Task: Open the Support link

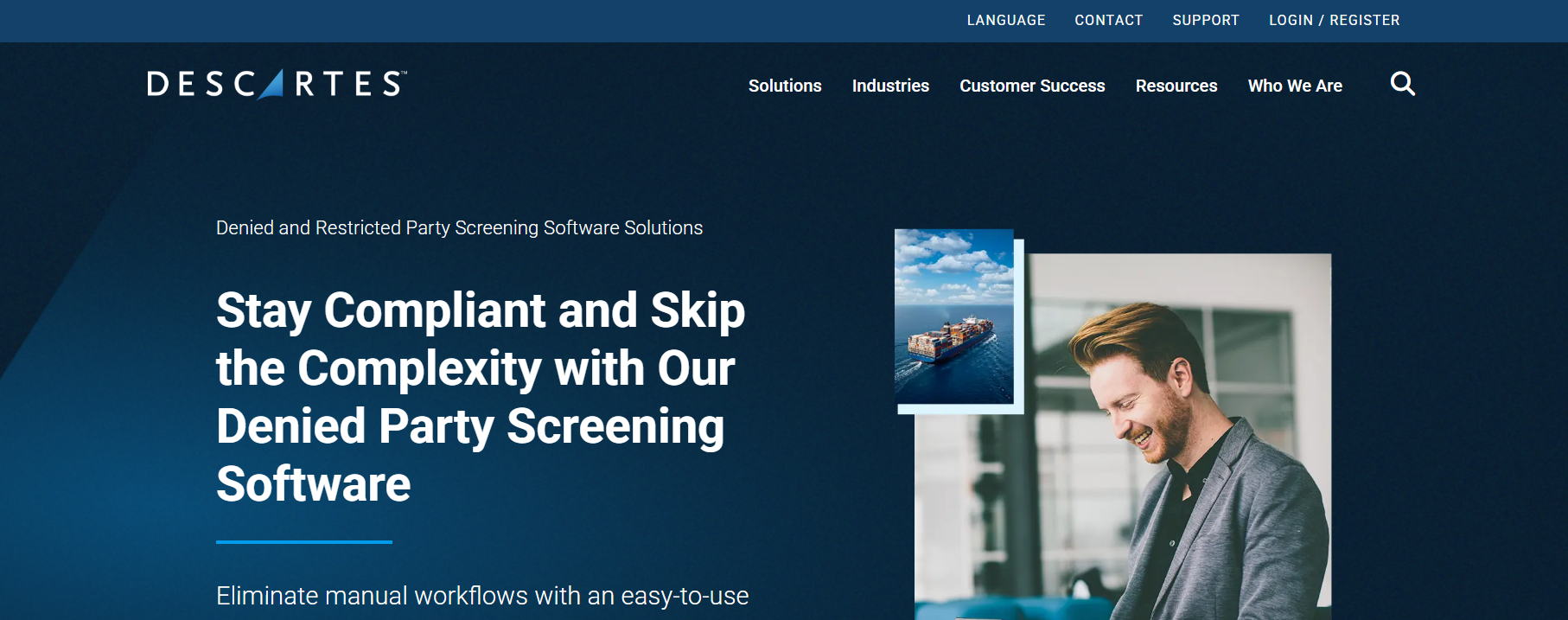Action: (1206, 20)
